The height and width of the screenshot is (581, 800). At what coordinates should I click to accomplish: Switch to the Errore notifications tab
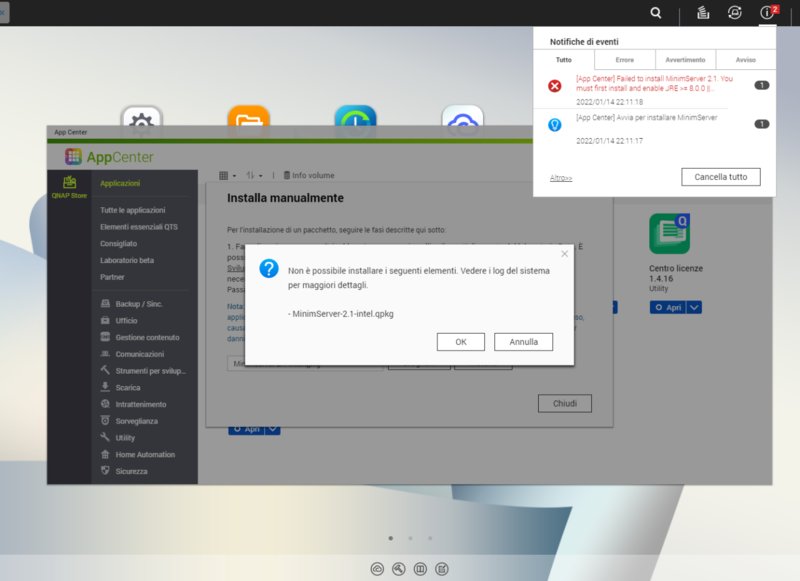[624, 60]
